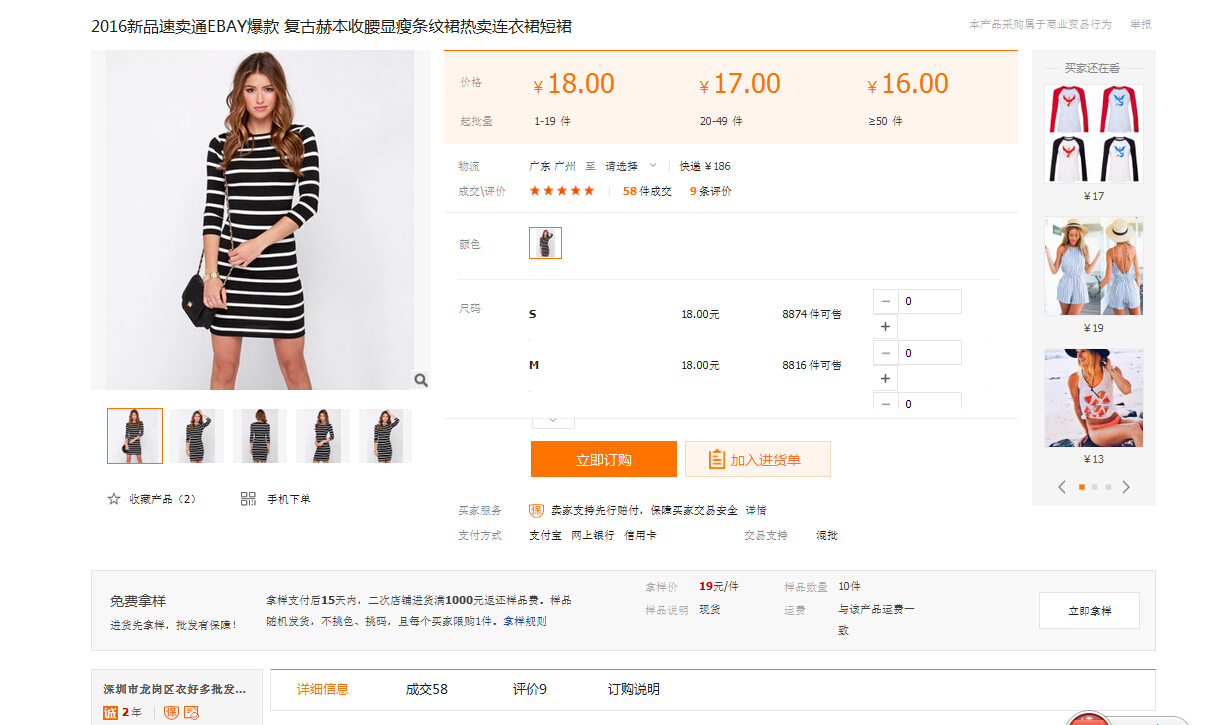Open the 订购说明 tab
The height and width of the screenshot is (725, 1222).
click(x=634, y=689)
